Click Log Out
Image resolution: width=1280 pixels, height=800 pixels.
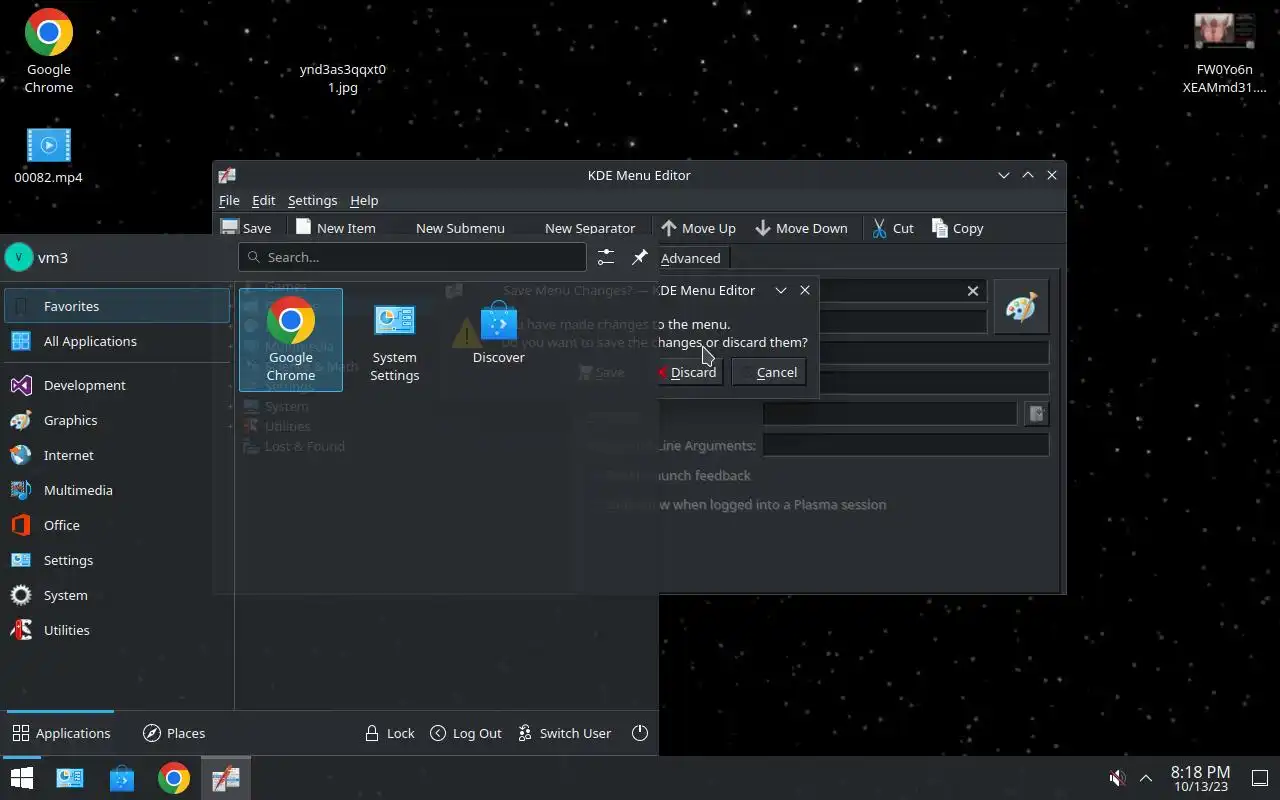point(466,733)
